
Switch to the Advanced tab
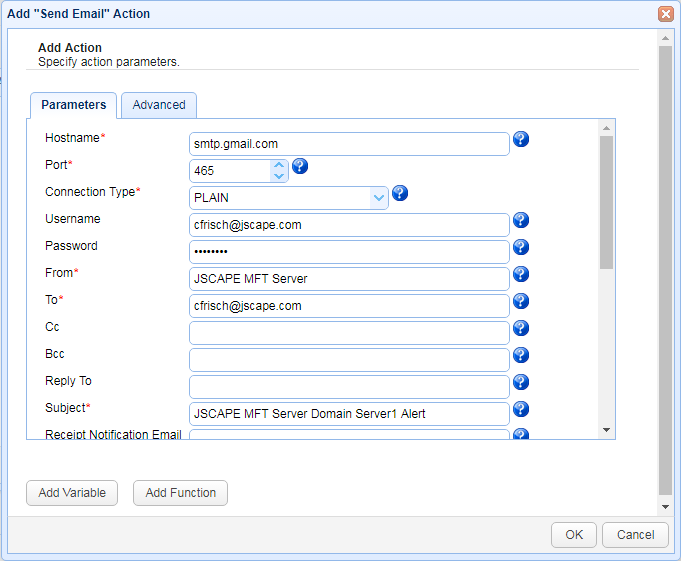pos(159,105)
